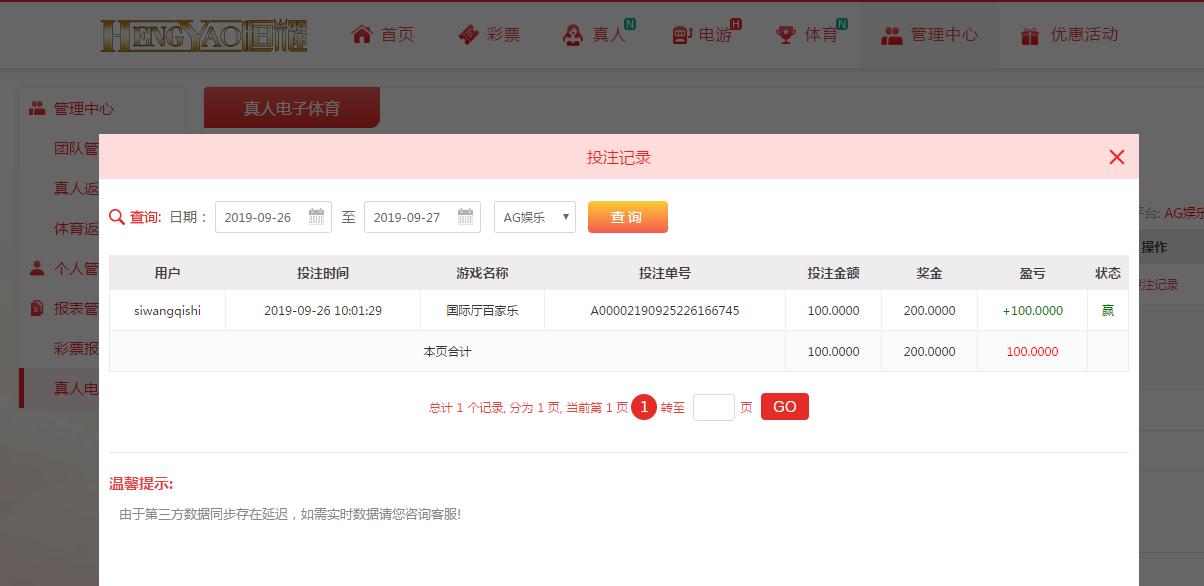Click the 投注记录 dialog title
The height and width of the screenshot is (586, 1204).
coord(619,157)
